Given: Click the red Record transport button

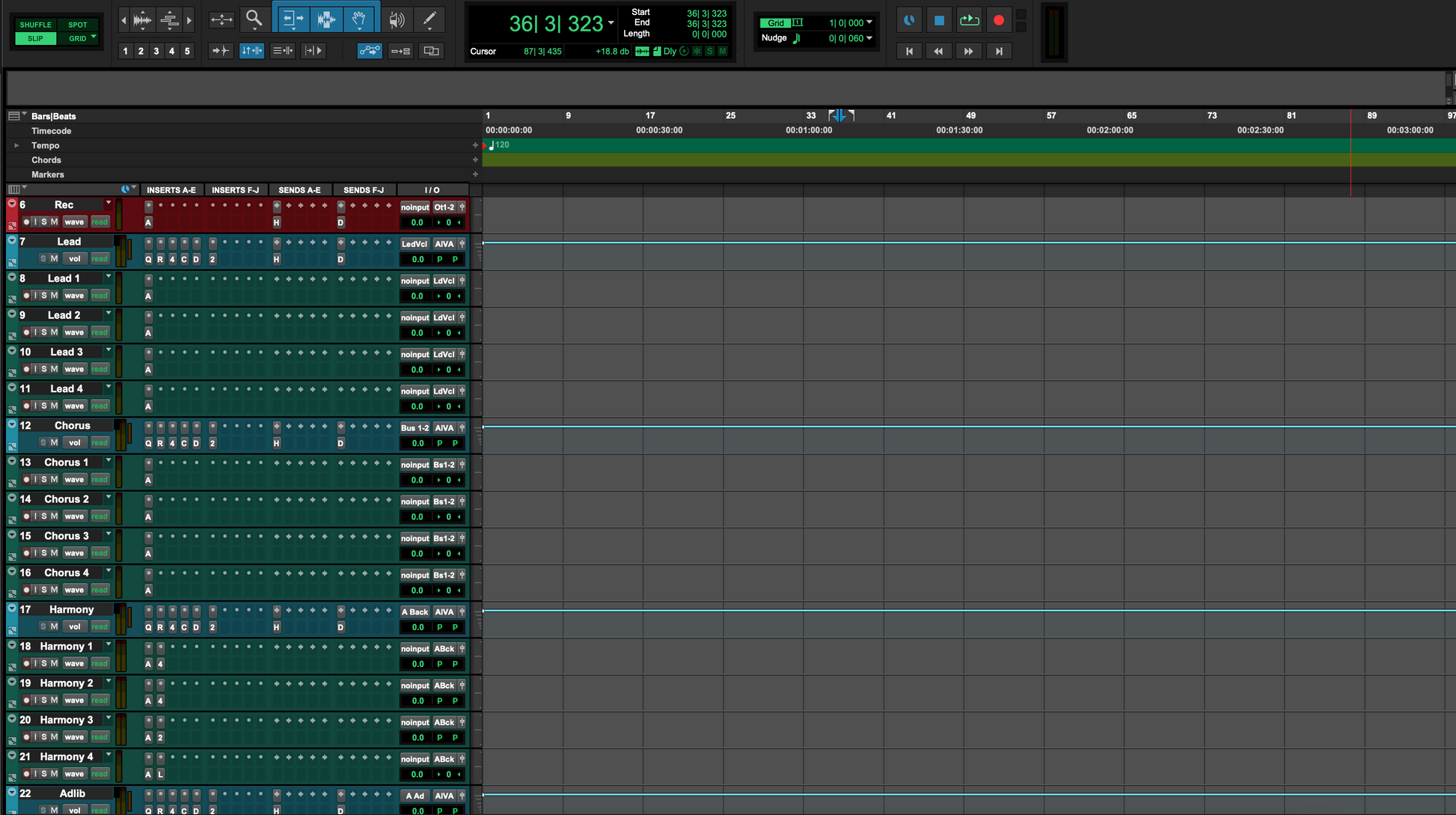Looking at the screenshot, I should click(998, 21).
